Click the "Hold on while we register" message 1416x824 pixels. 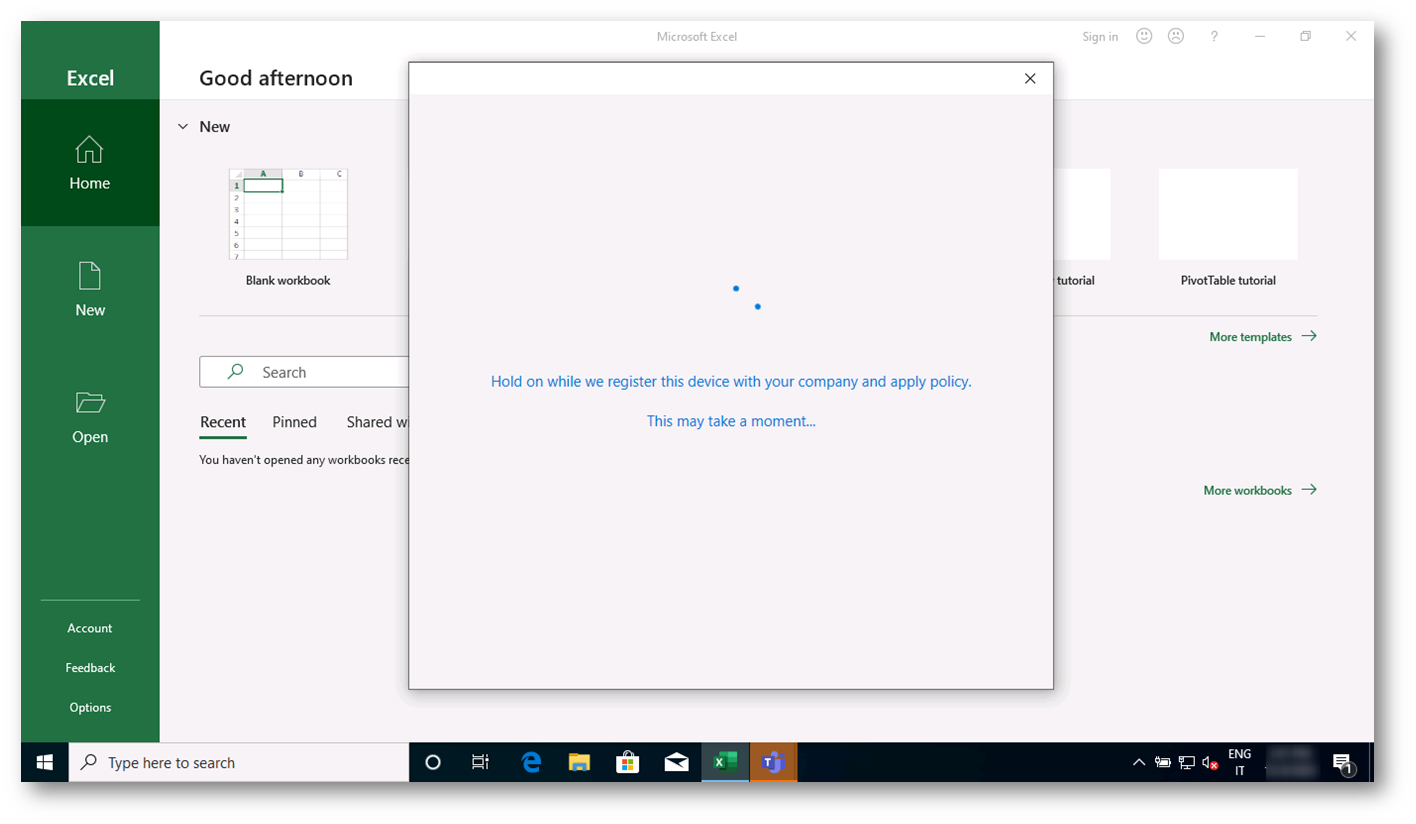point(731,381)
